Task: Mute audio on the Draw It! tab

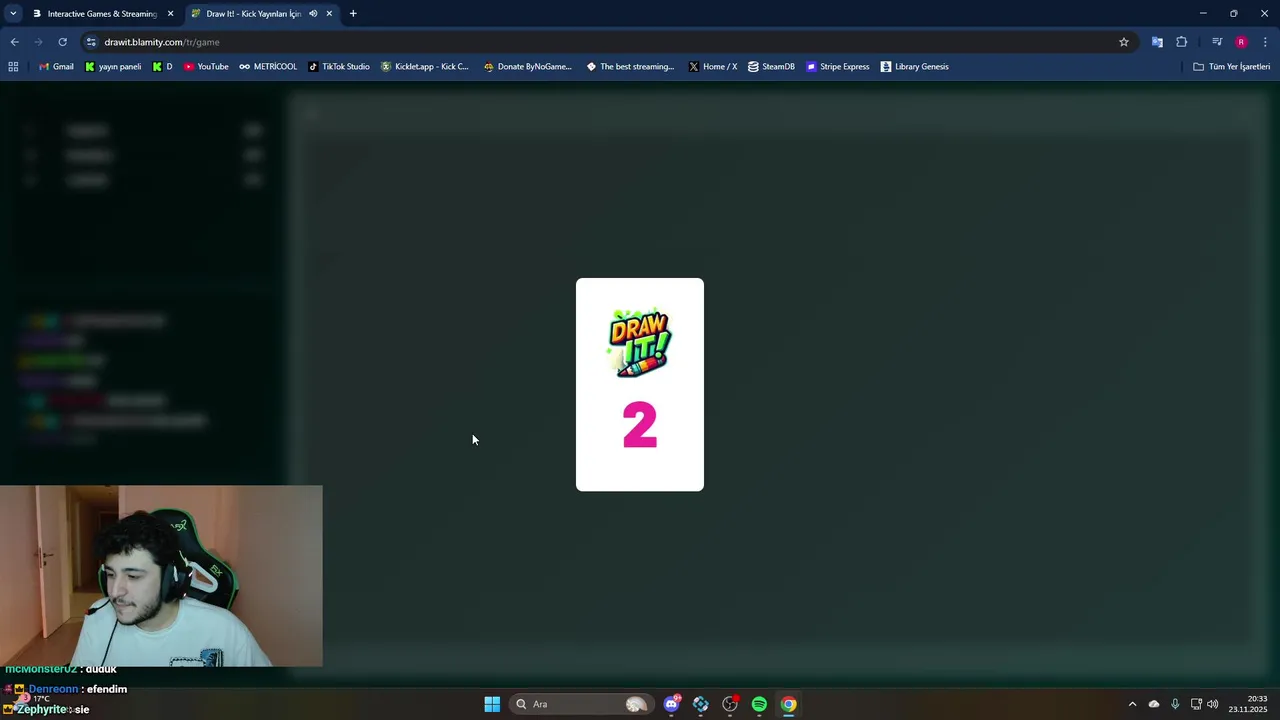Action: [313, 14]
